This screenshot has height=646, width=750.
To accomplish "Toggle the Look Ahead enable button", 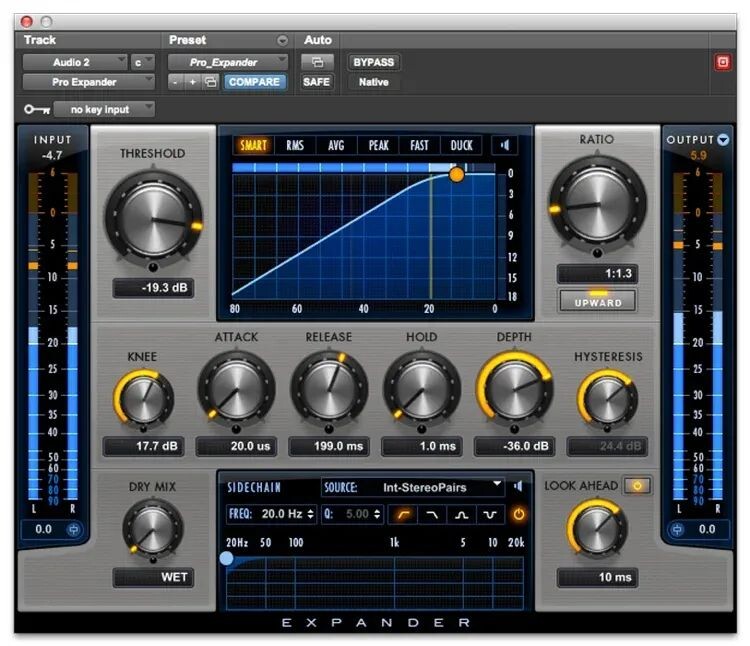I will pyautogui.click(x=637, y=486).
